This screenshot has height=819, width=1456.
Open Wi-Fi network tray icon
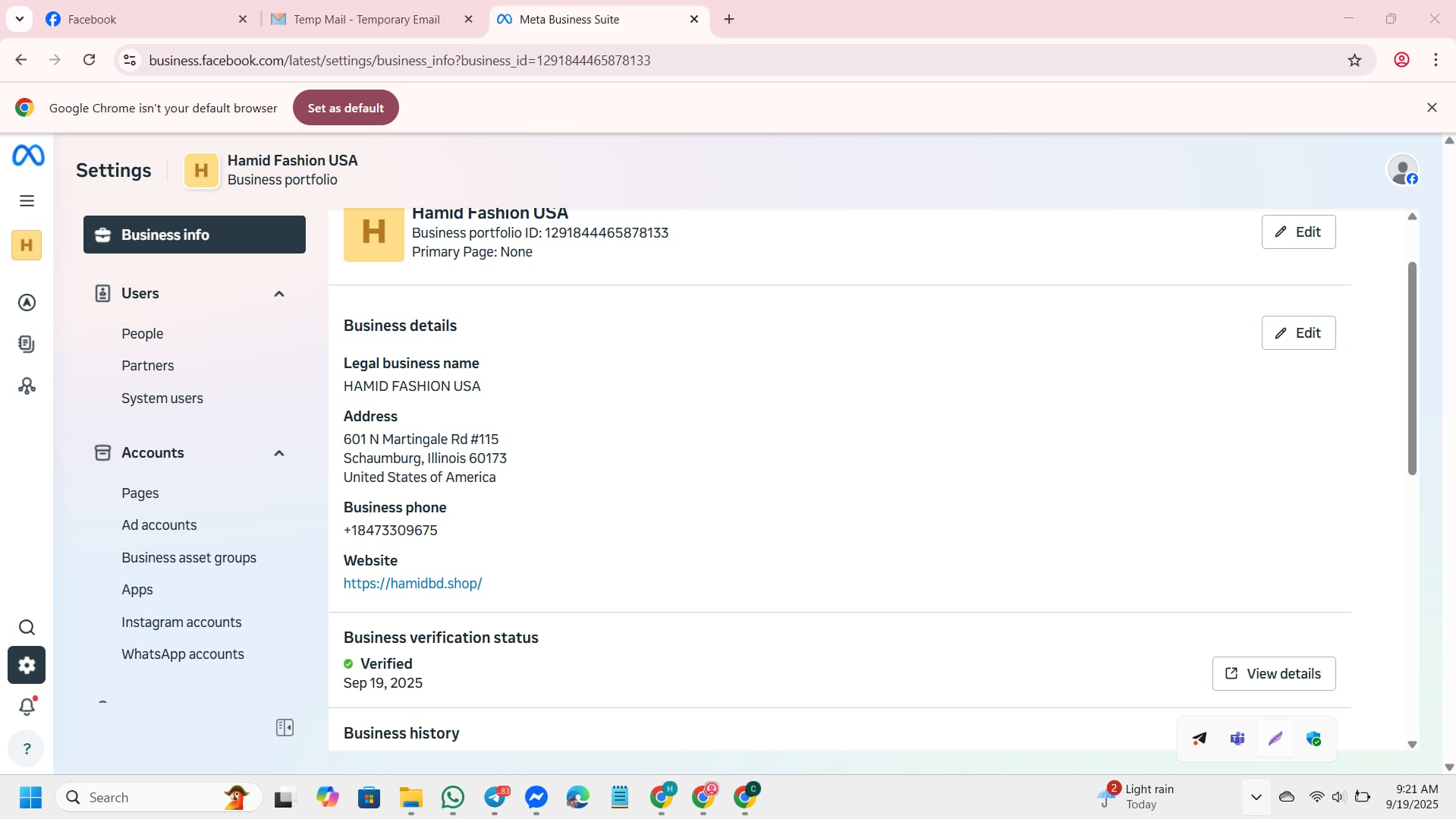[1316, 797]
